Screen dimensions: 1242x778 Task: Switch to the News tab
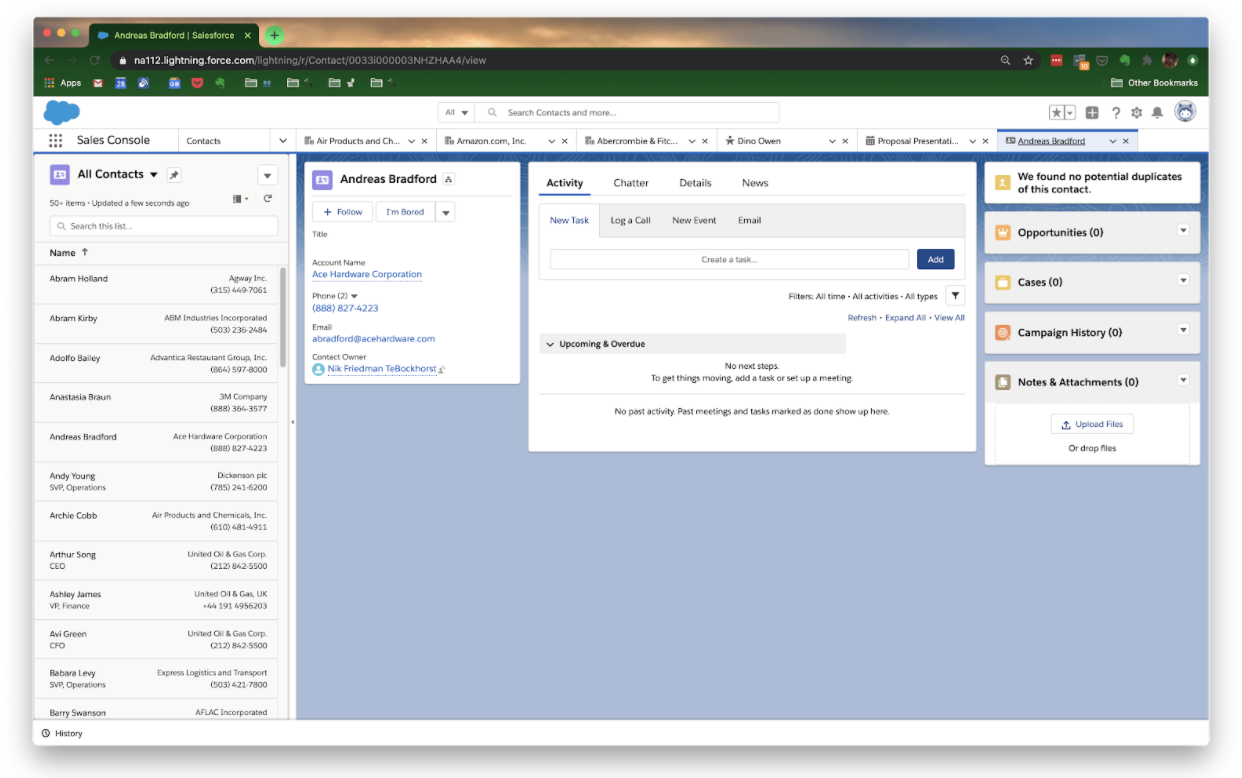(x=755, y=183)
